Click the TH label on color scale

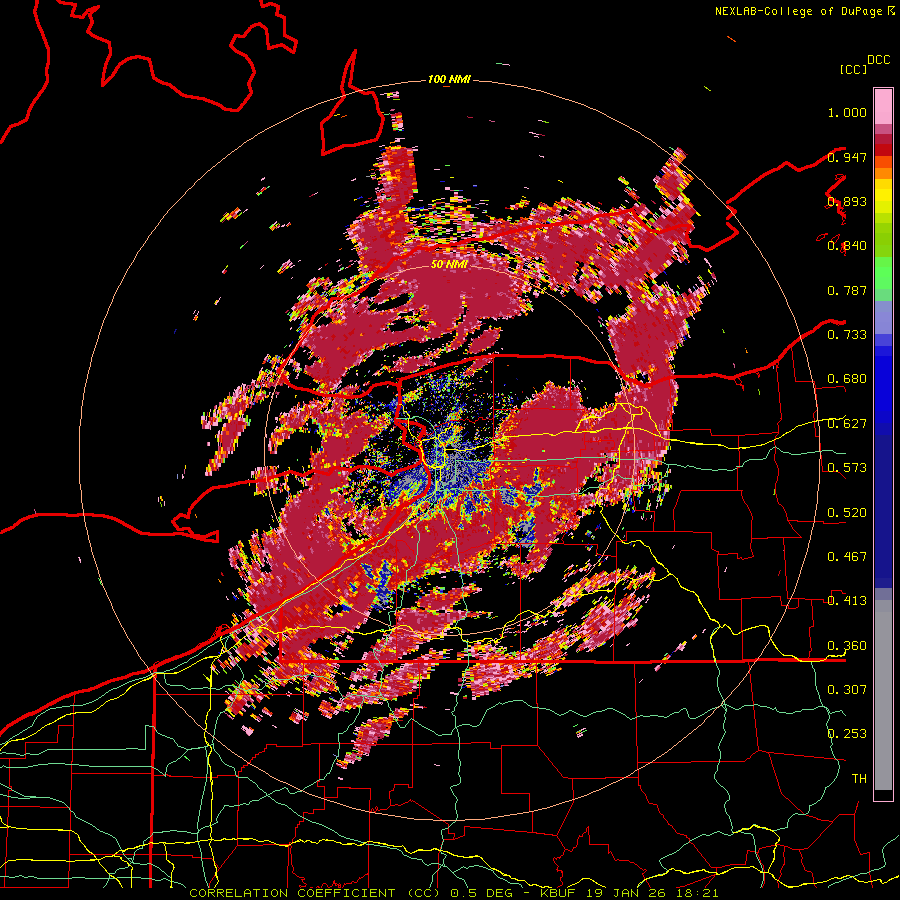[x=859, y=779]
